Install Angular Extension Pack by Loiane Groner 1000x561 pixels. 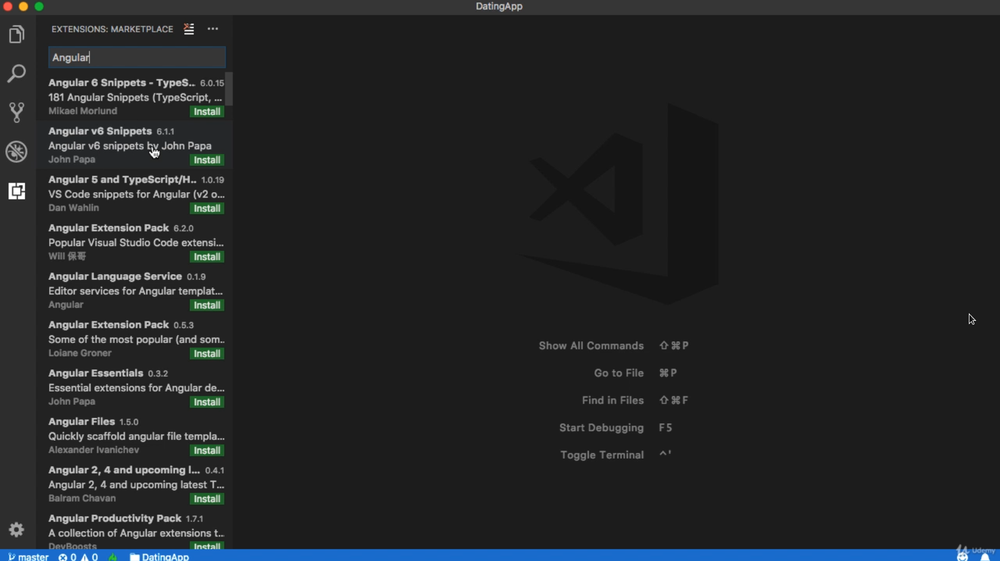click(207, 354)
